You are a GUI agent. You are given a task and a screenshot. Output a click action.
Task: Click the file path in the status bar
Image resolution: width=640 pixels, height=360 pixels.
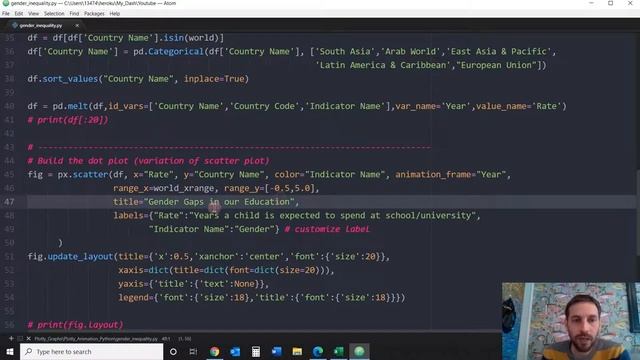coord(96,339)
